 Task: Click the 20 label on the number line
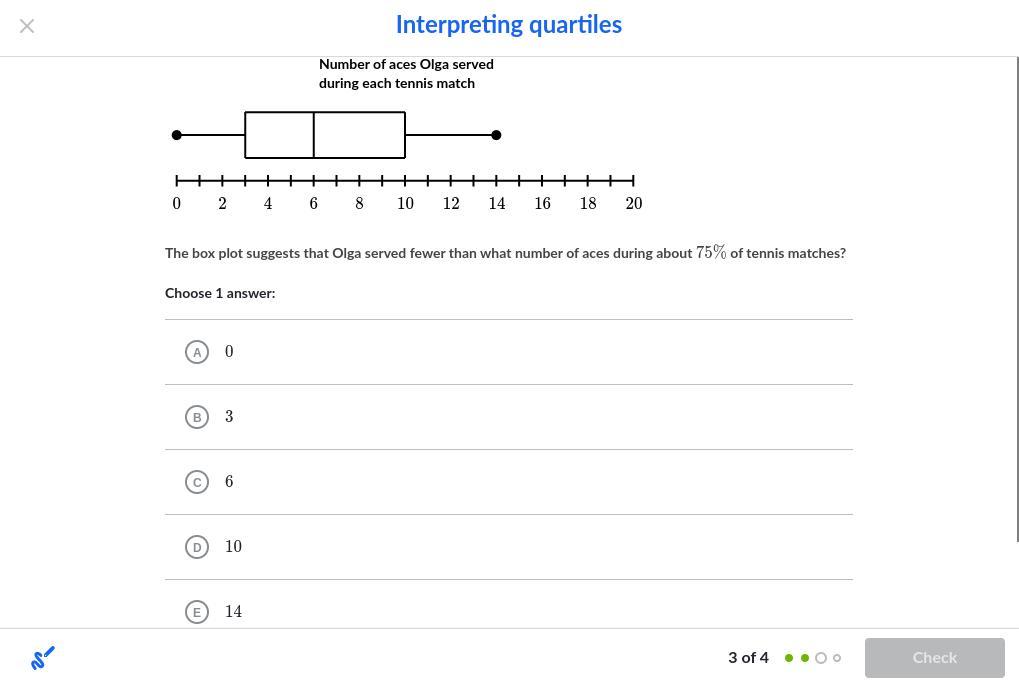(633, 204)
